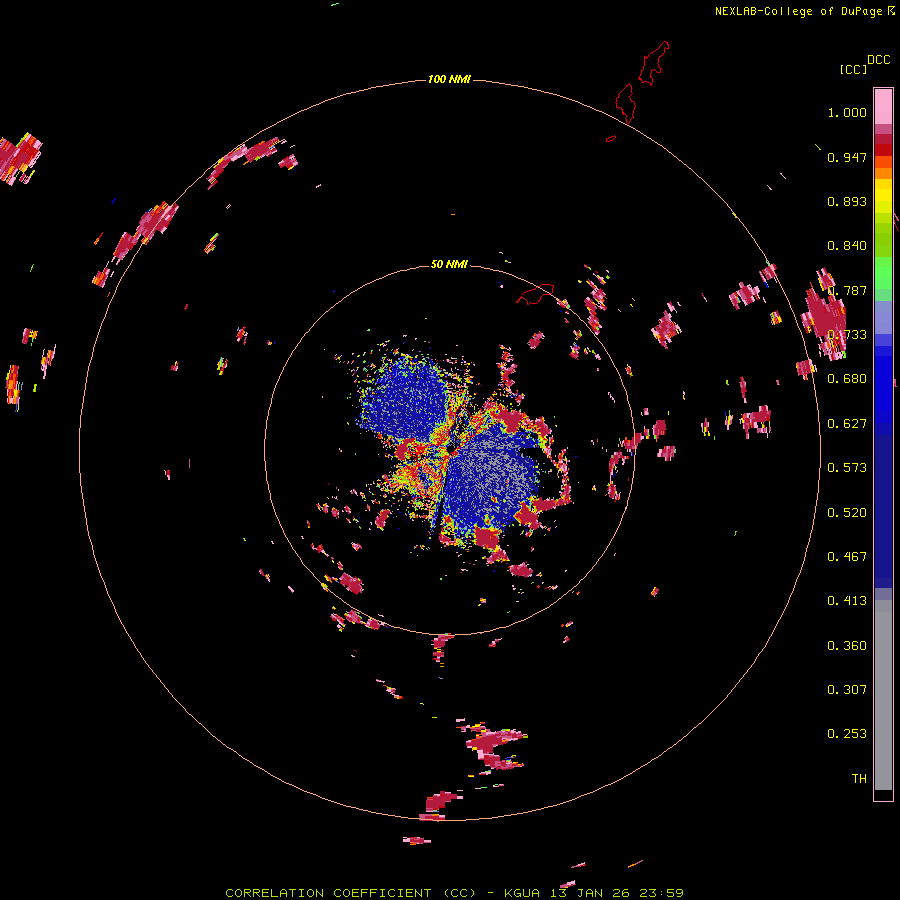Click the DCC label above the color bar
The height and width of the screenshot is (900, 900).
coord(879,60)
